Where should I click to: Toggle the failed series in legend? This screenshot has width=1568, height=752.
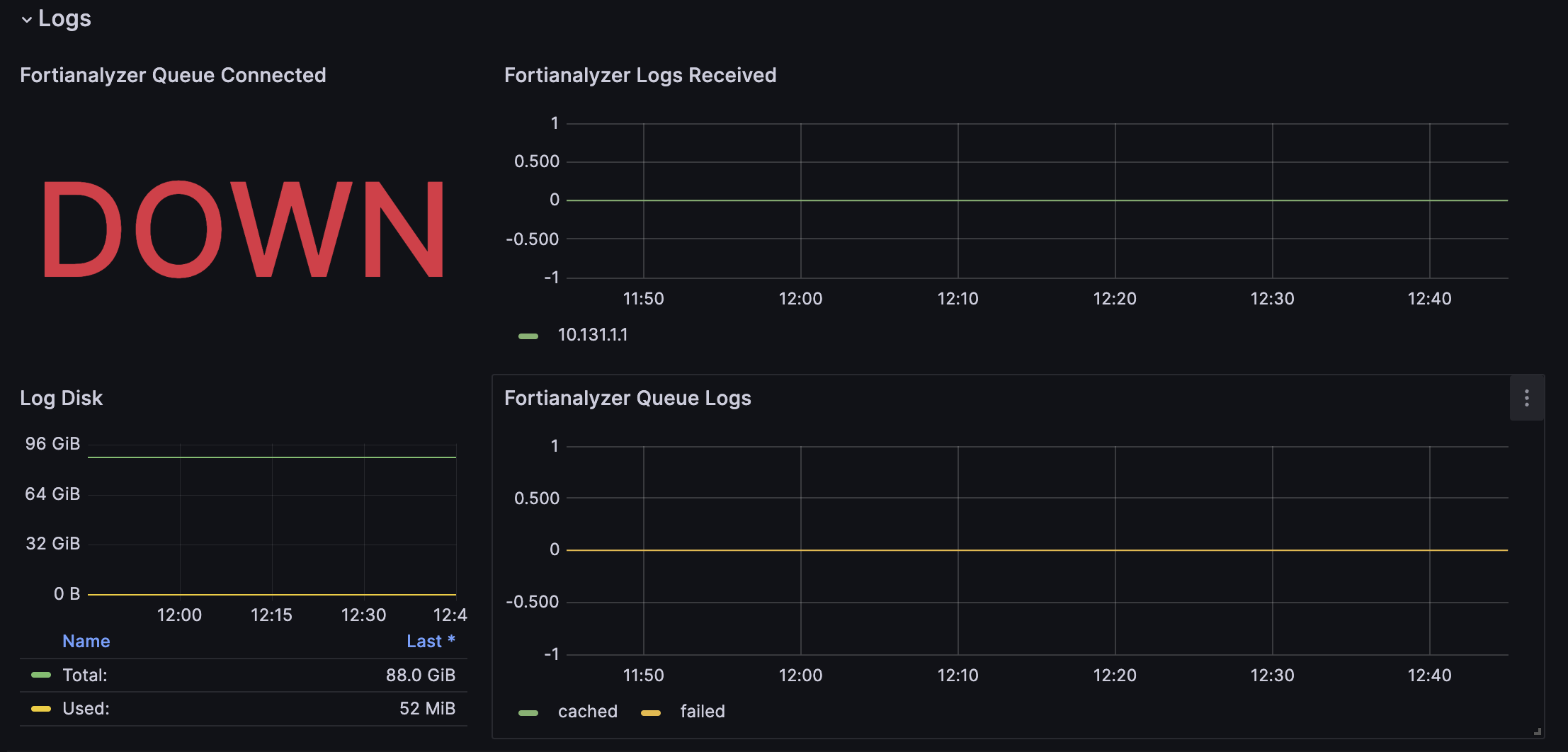[x=703, y=712]
